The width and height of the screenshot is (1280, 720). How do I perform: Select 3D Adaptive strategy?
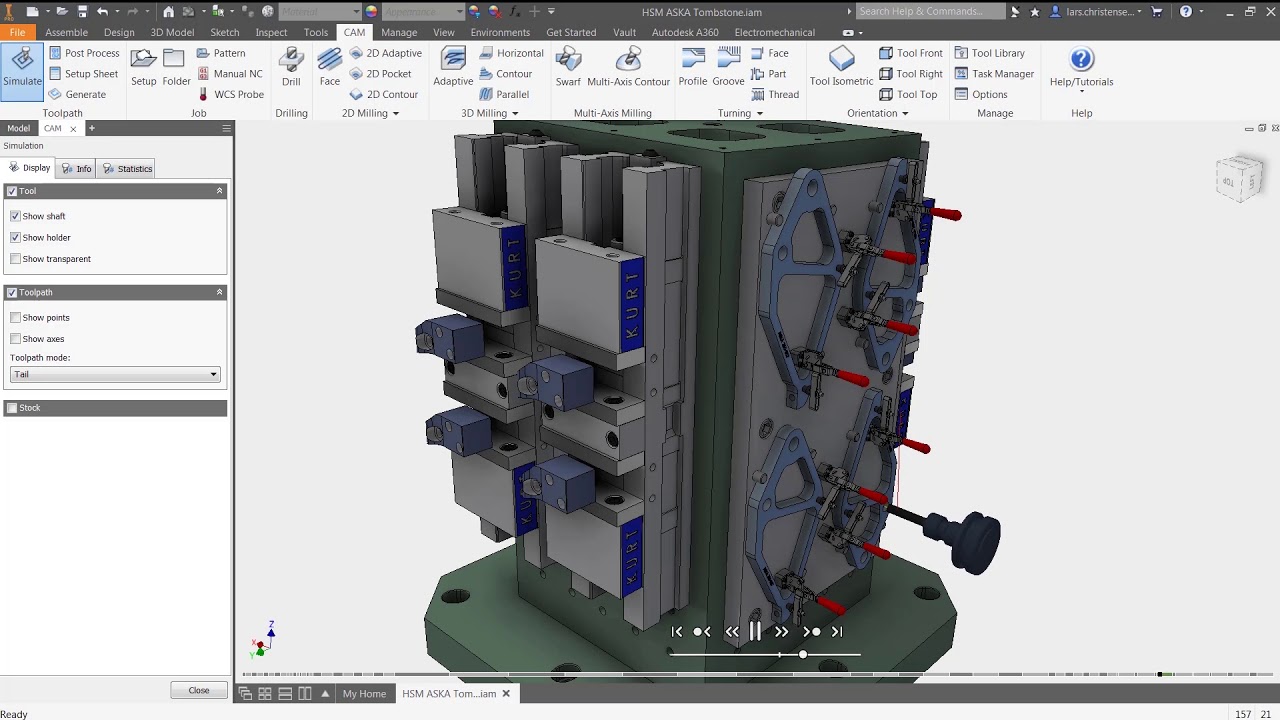453,69
